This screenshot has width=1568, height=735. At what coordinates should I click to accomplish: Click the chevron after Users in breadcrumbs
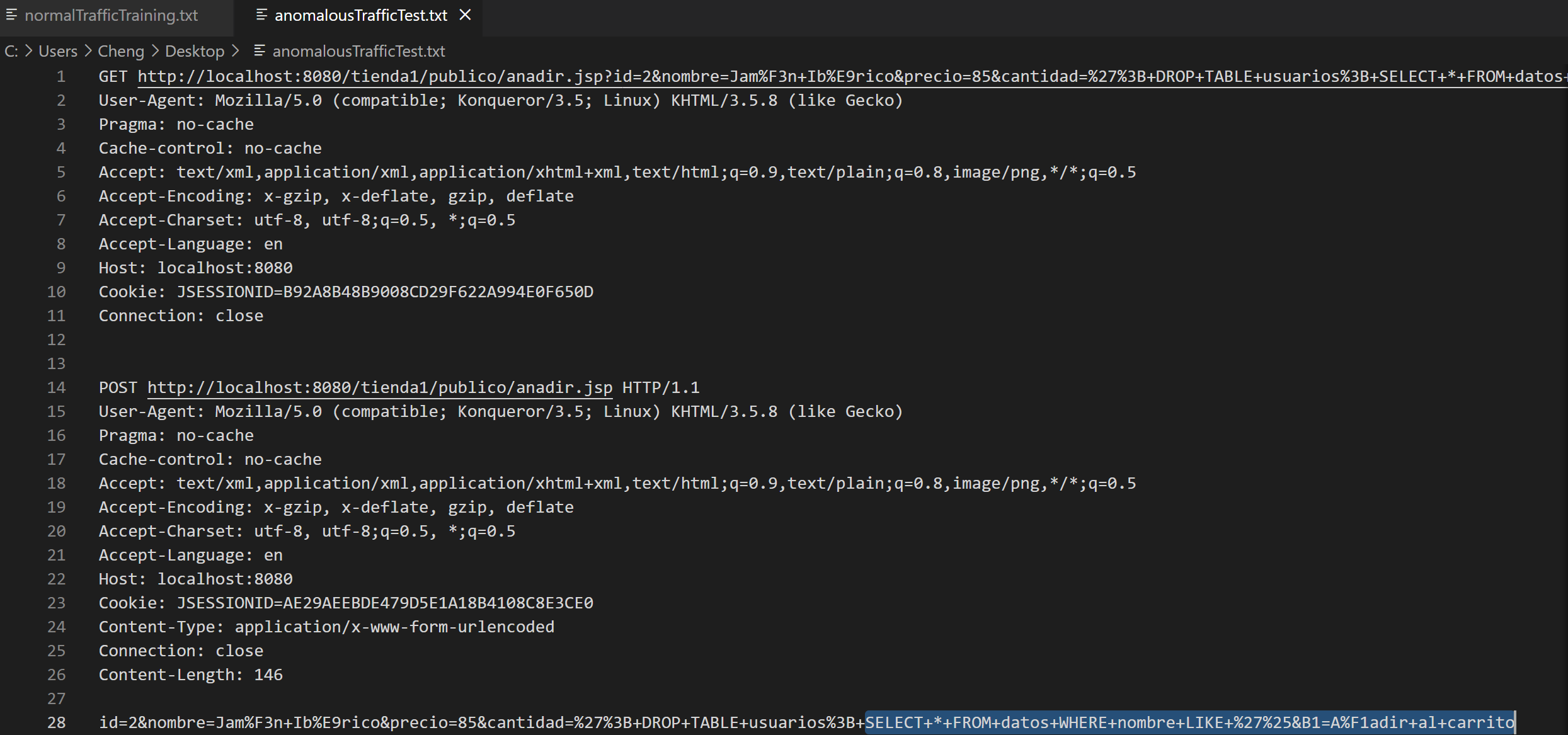tap(88, 51)
